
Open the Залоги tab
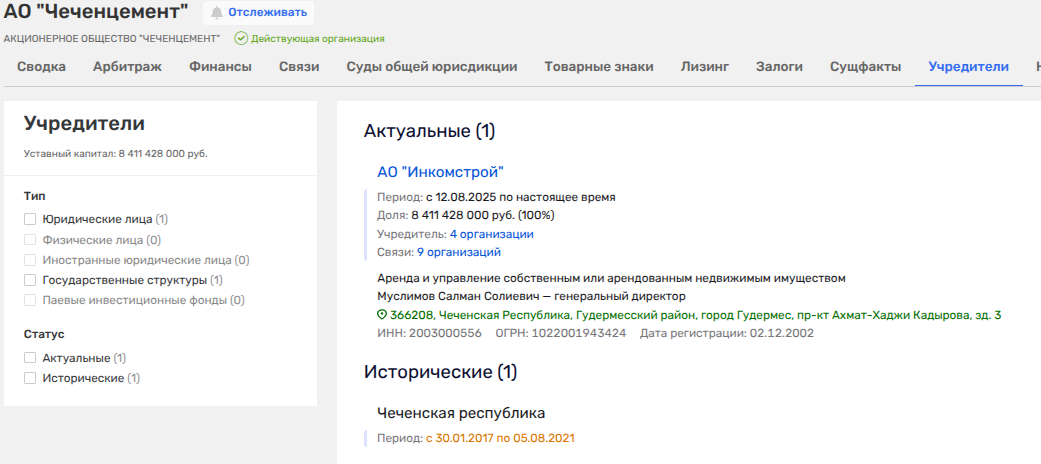point(779,67)
